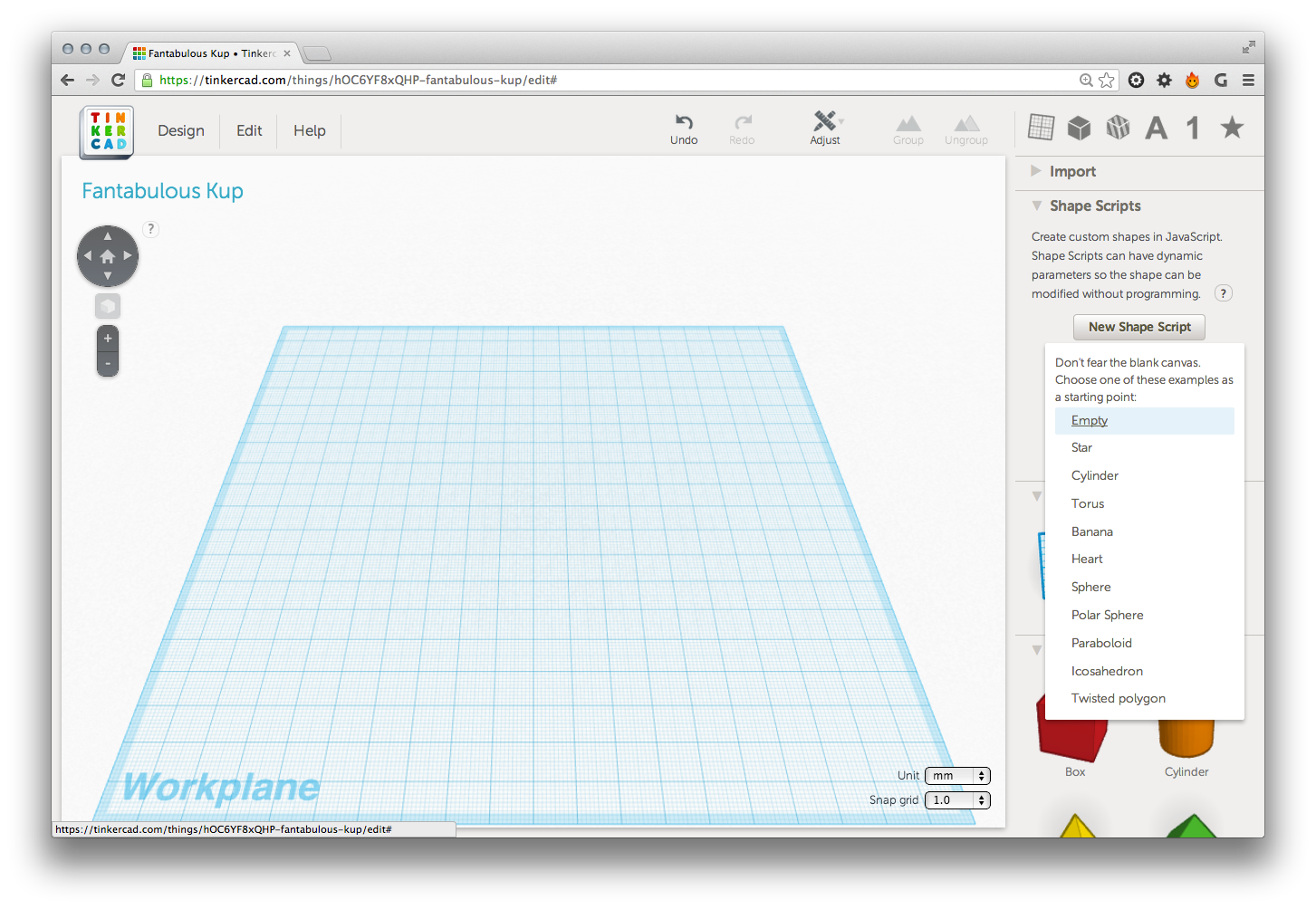The height and width of the screenshot is (909, 1316).
Task: Click the New Shape Script button
Action: point(1139,327)
